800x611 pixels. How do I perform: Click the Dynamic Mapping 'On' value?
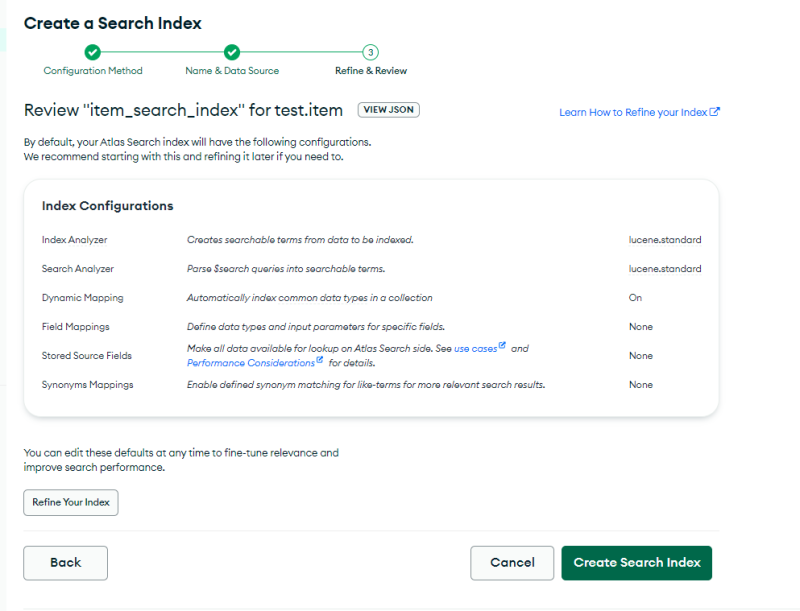tap(635, 298)
